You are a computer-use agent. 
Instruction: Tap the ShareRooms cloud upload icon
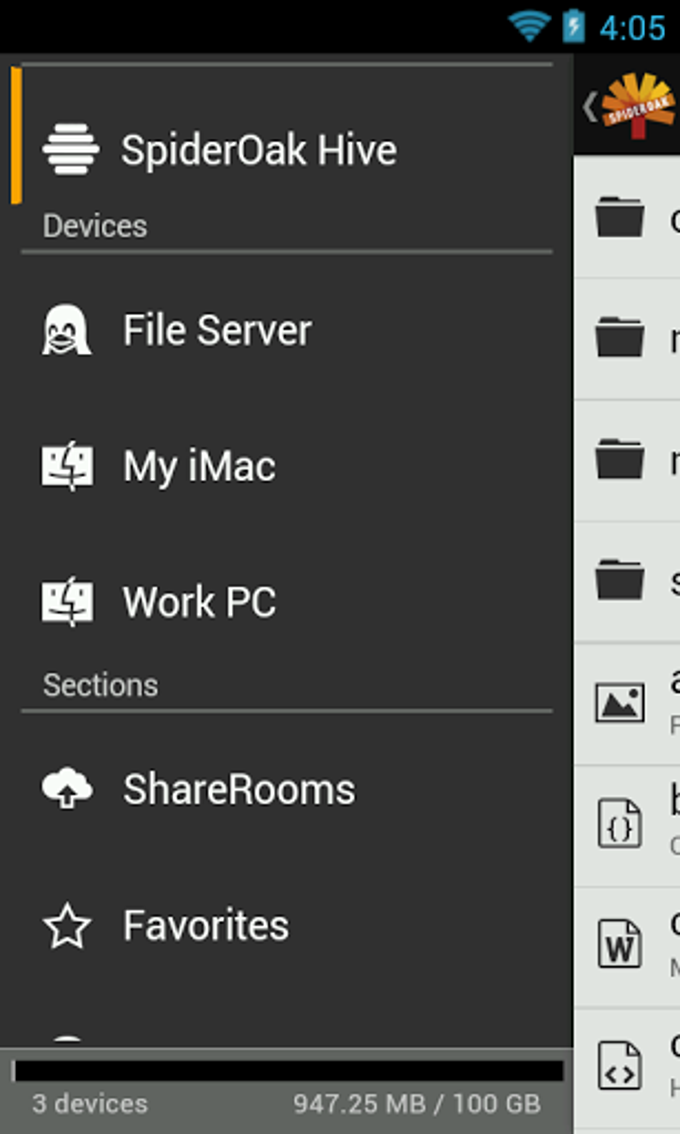coord(67,788)
